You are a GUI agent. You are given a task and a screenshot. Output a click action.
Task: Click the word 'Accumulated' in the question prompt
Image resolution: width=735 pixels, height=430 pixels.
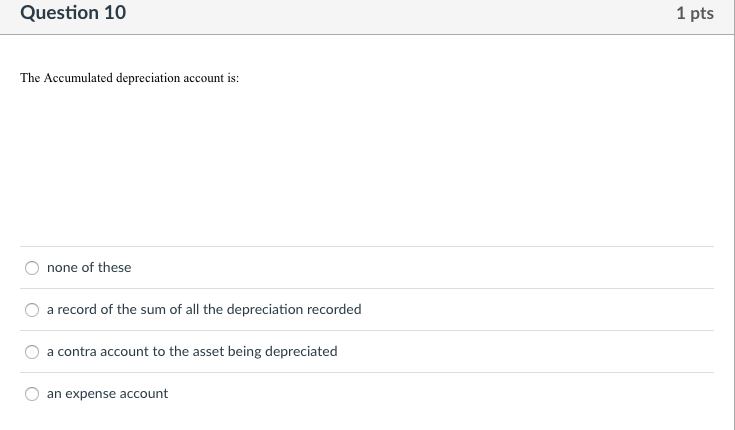78,78
